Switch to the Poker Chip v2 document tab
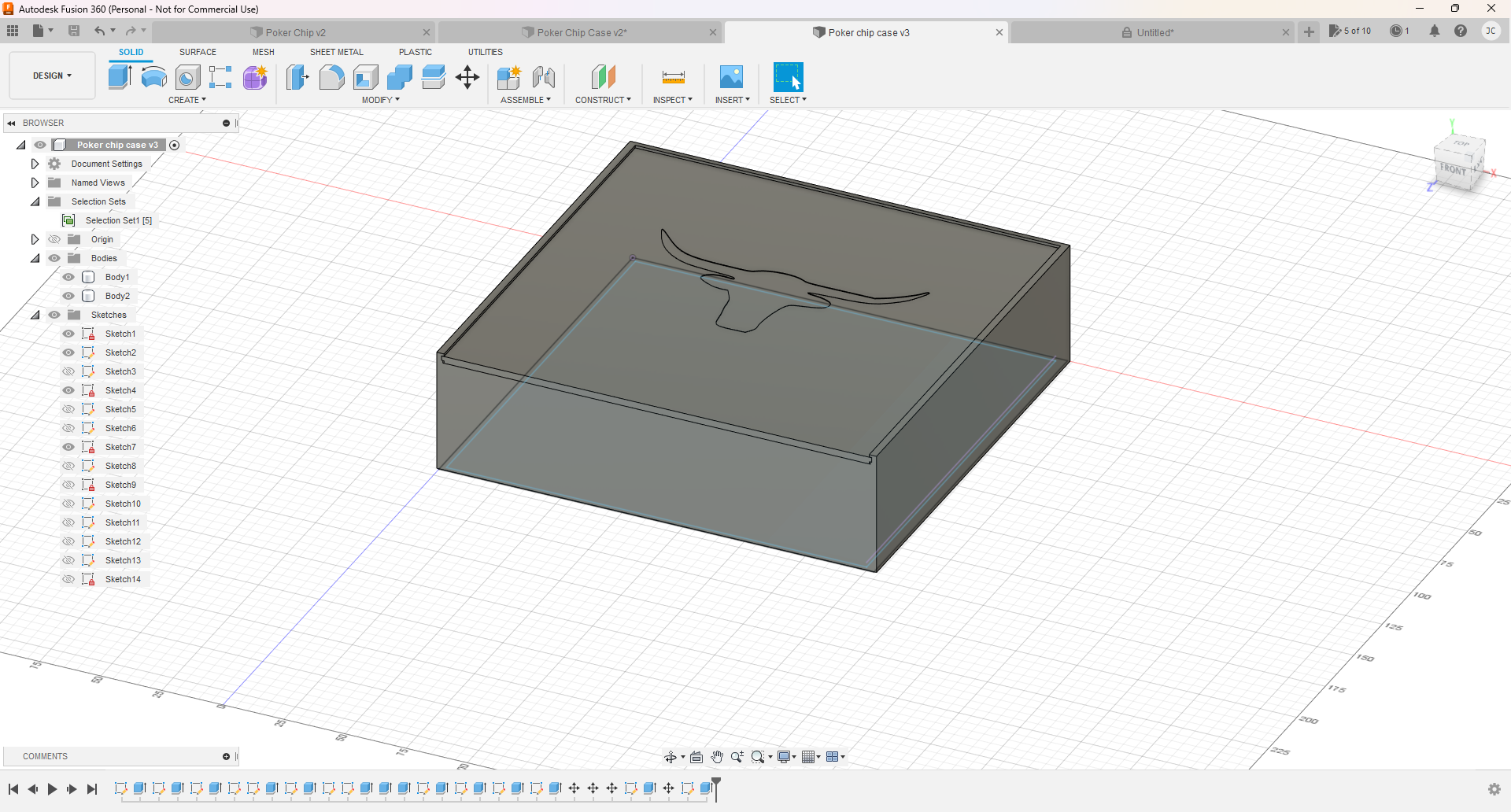Viewport: 1511px width, 812px height. (295, 32)
